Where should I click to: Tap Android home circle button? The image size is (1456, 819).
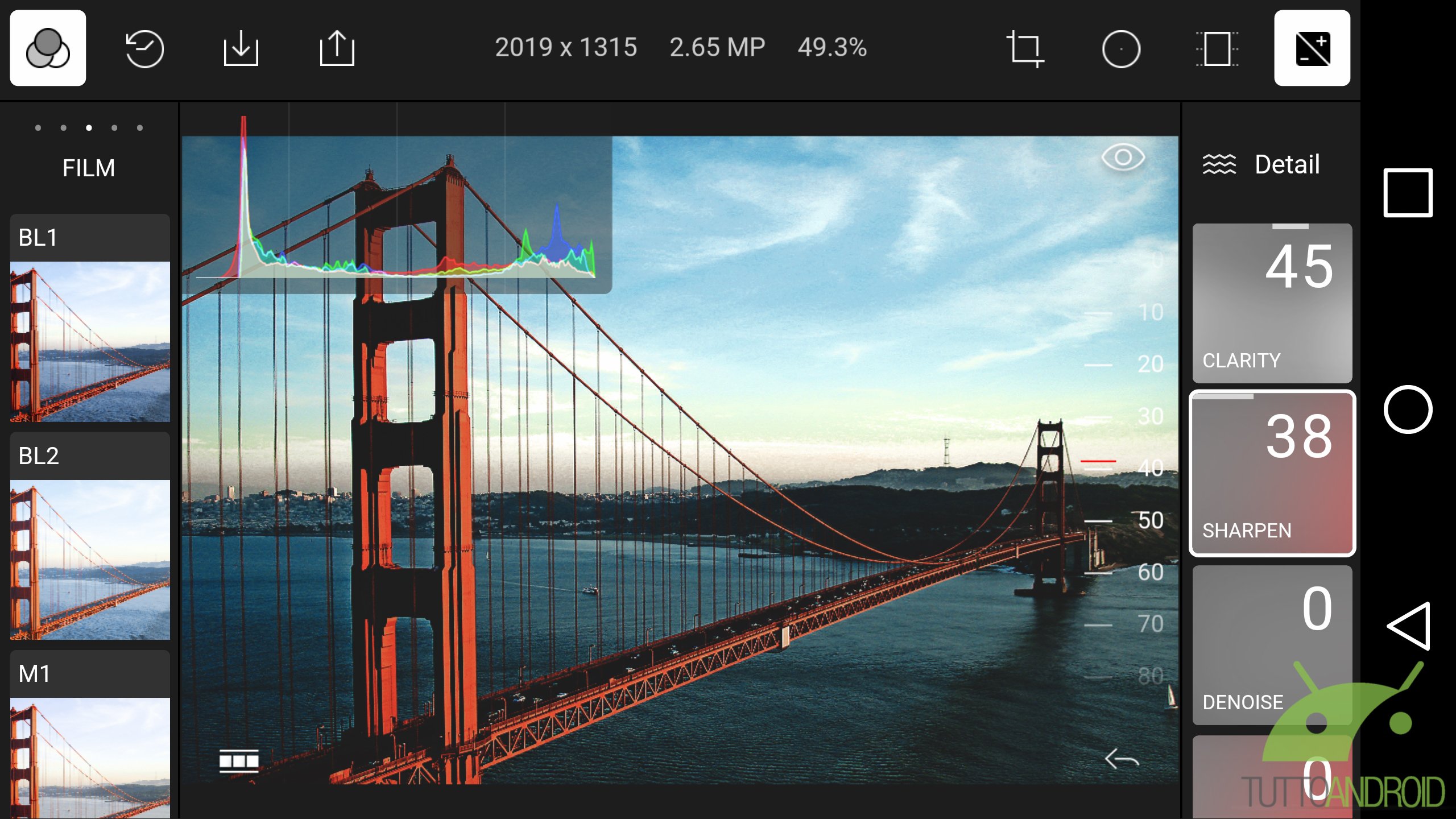[x=1408, y=409]
